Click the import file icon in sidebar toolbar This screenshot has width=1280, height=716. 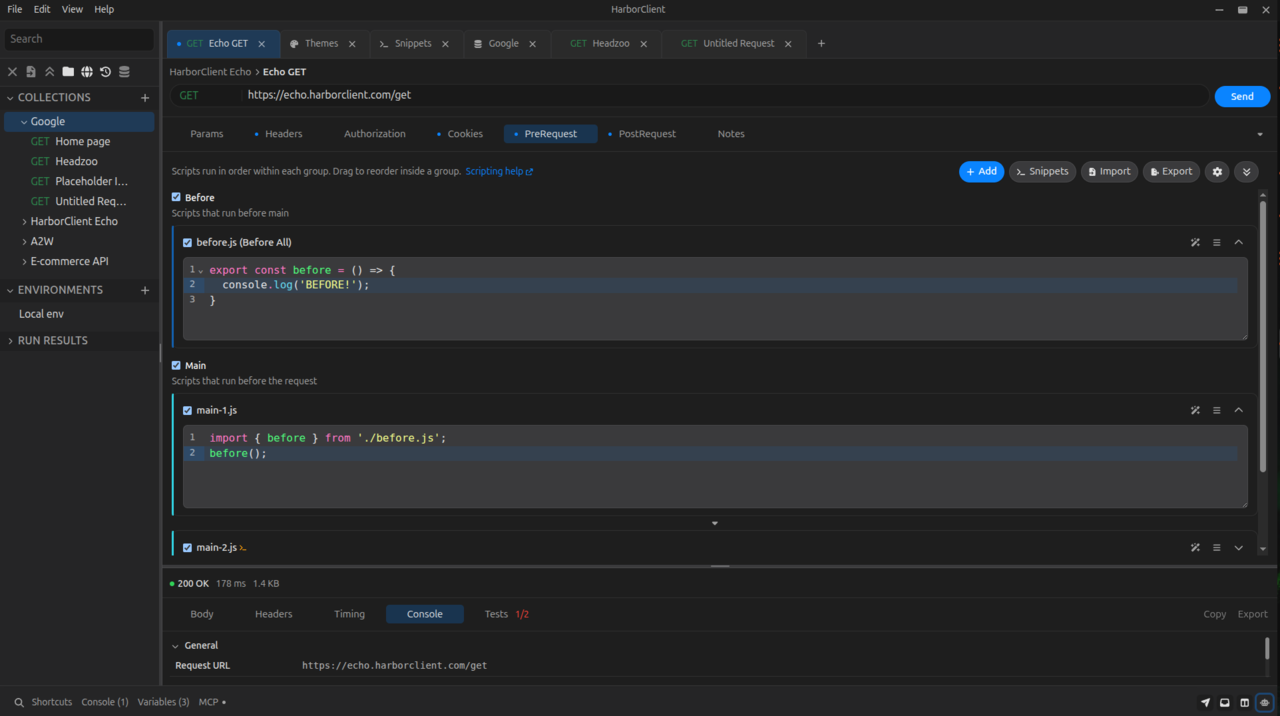tap(31, 72)
